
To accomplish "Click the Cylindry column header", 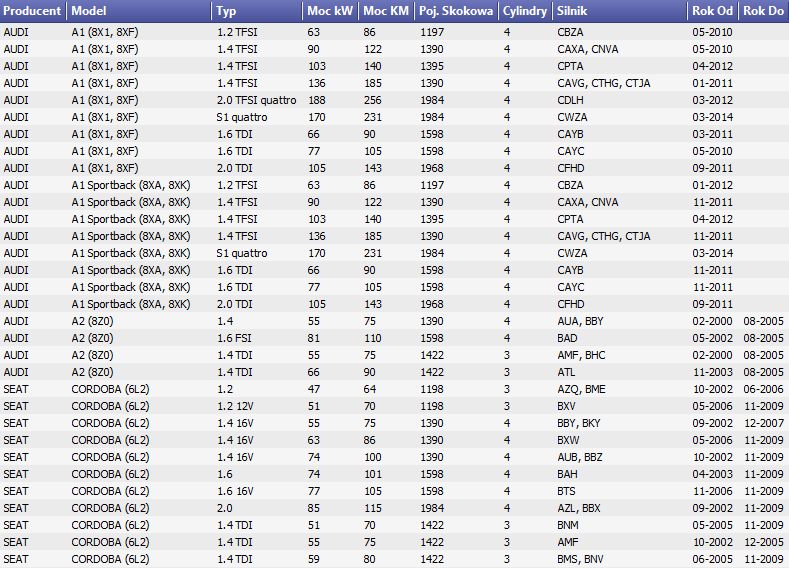I will [525, 11].
